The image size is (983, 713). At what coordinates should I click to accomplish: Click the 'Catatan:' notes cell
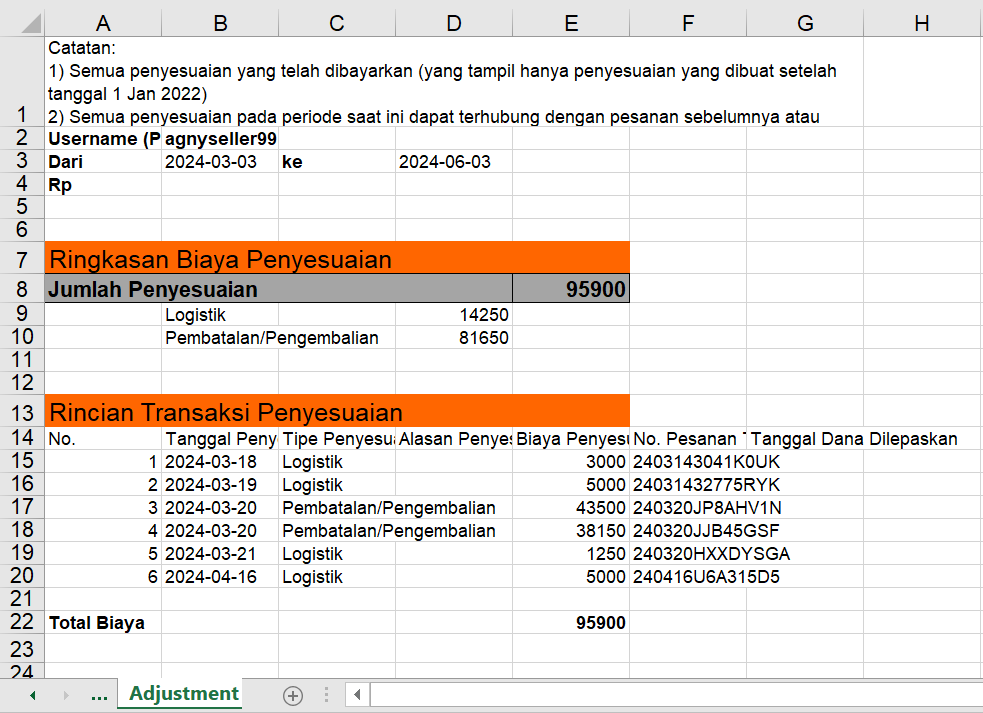454,82
